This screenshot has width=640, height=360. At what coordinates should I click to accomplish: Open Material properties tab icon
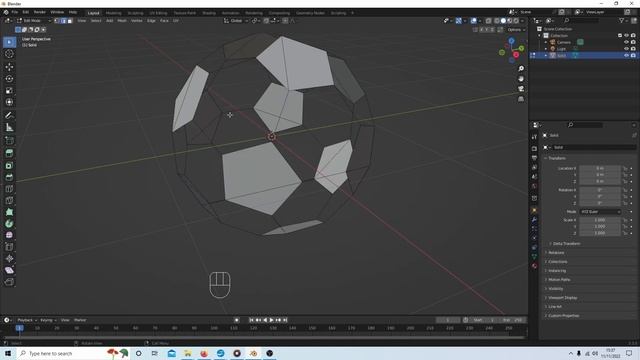point(534,266)
